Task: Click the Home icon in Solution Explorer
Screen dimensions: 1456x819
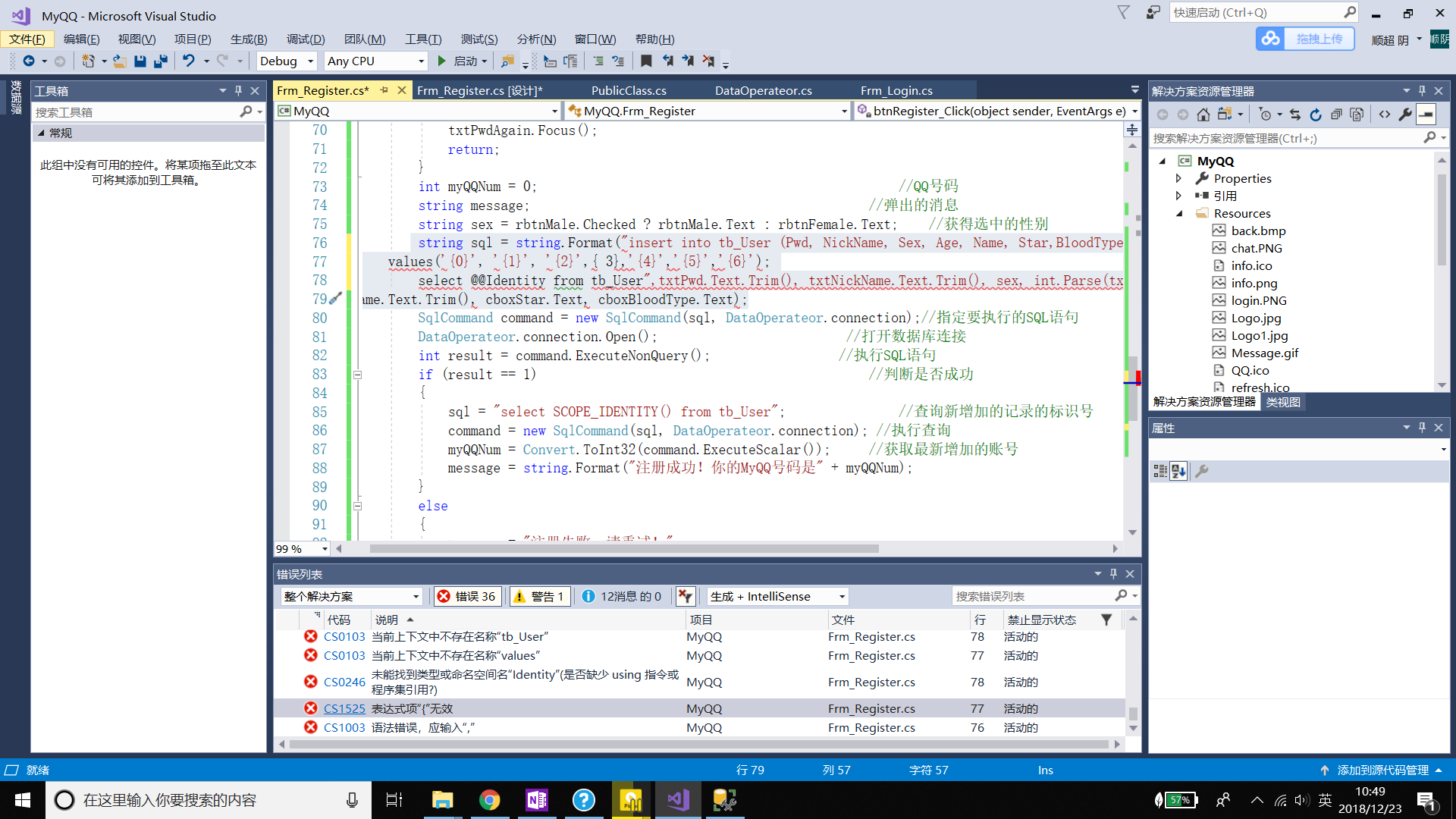Action: pos(1203,115)
